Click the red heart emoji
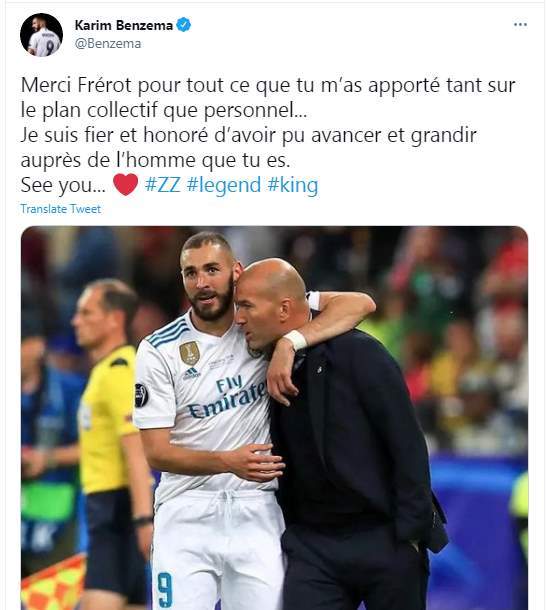The height and width of the screenshot is (610, 548). pyautogui.click(x=125, y=184)
